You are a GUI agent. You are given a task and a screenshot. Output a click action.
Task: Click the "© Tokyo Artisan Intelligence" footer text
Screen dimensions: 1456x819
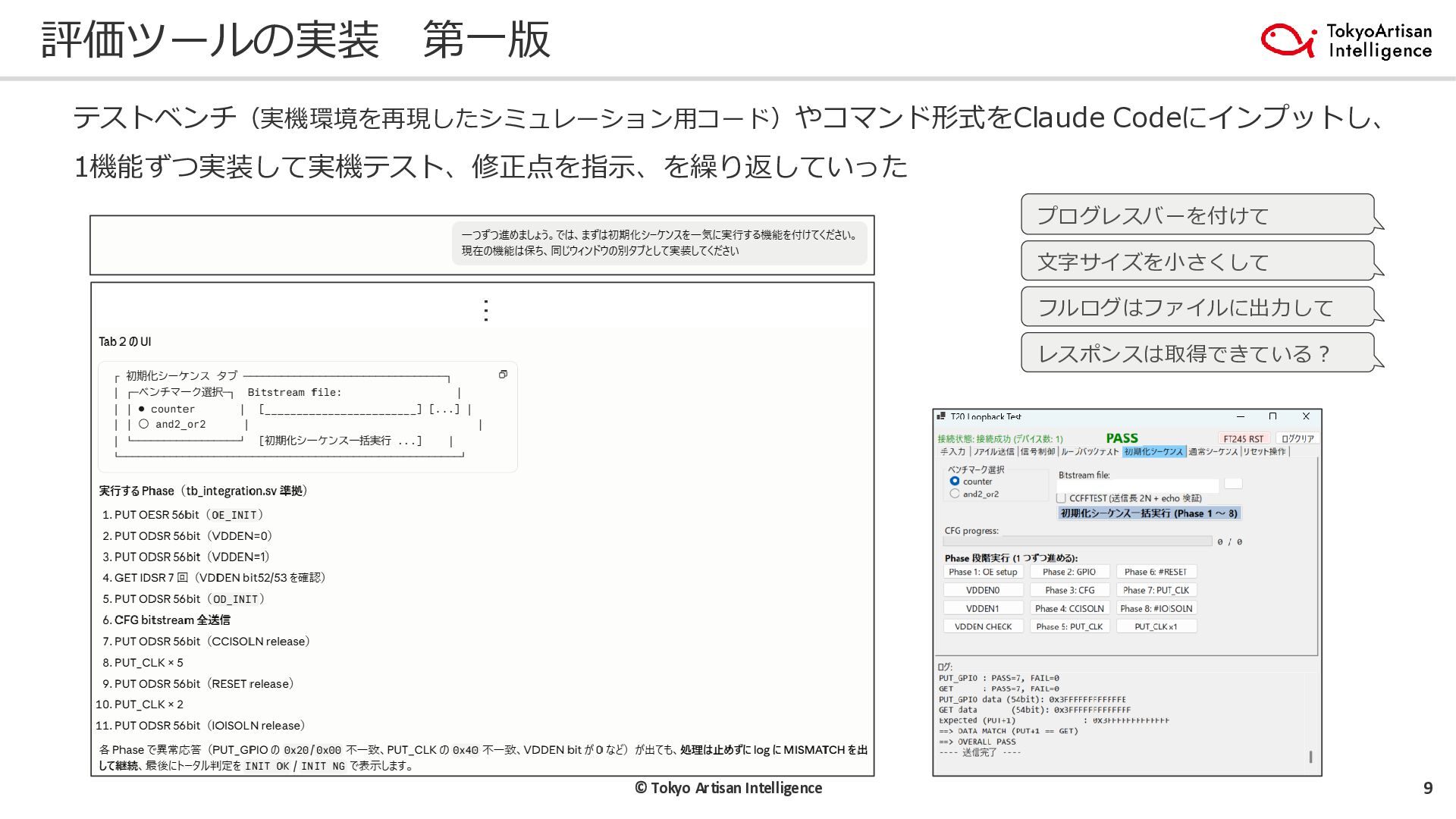tap(728, 788)
